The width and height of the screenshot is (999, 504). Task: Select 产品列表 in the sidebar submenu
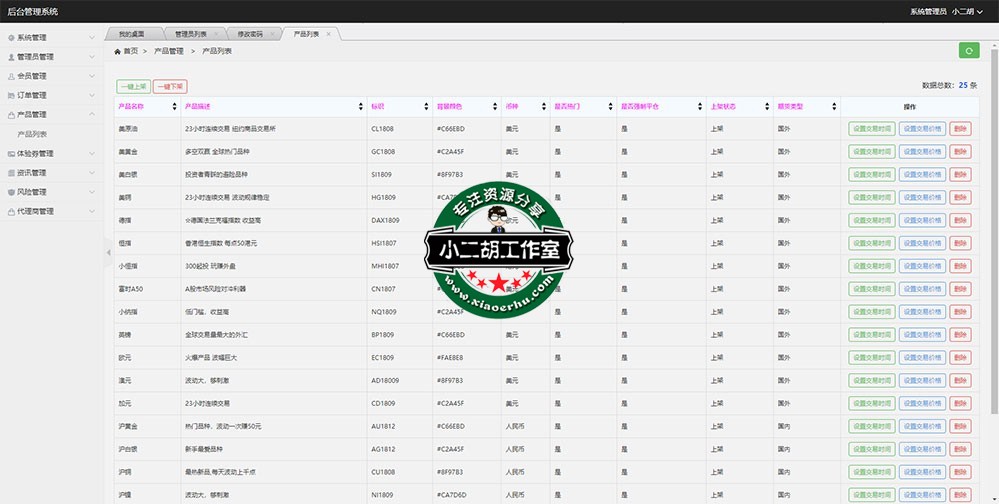tap(33, 134)
